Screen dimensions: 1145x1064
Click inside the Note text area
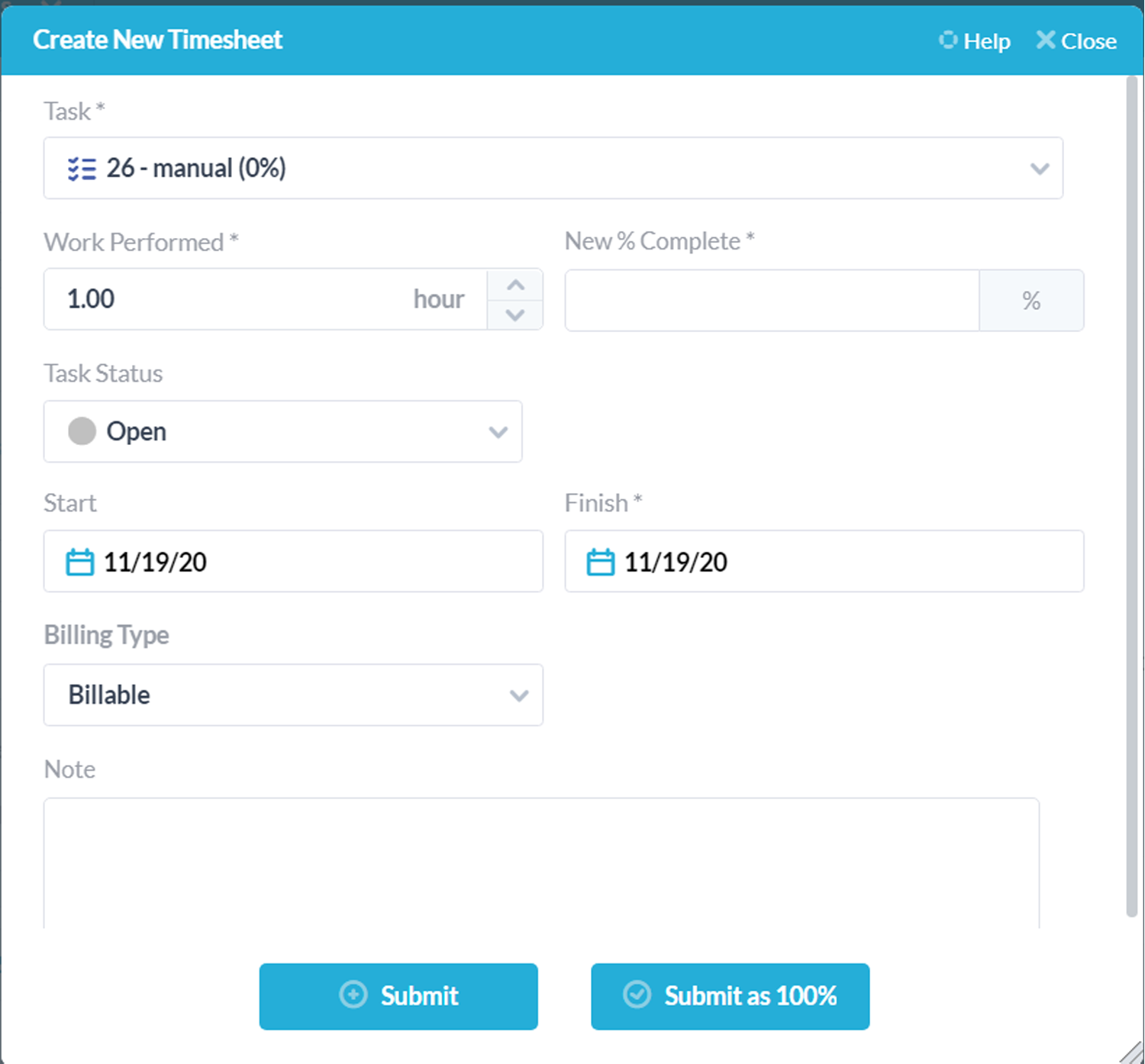[x=542, y=863]
